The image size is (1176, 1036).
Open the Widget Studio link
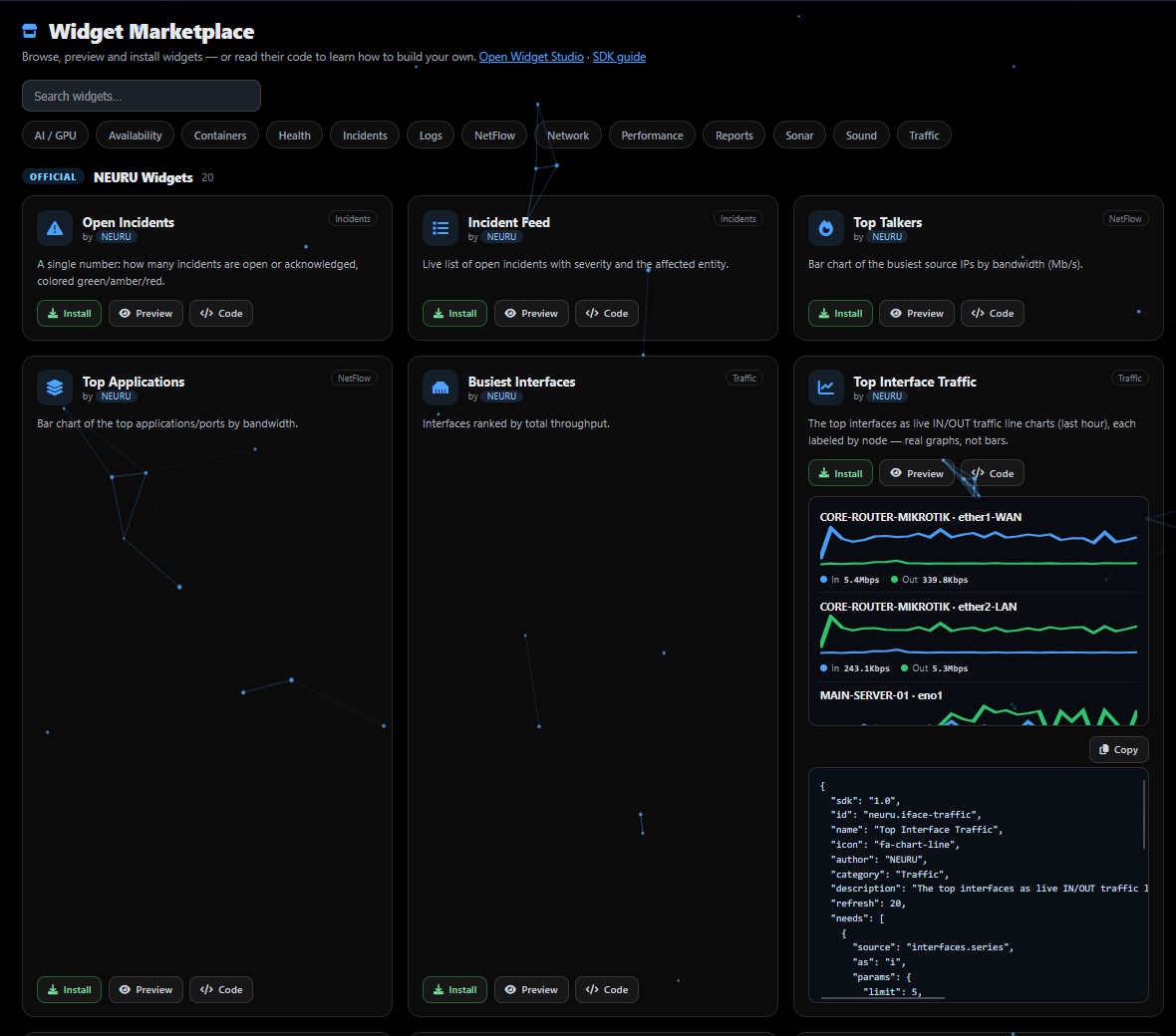[x=531, y=56]
